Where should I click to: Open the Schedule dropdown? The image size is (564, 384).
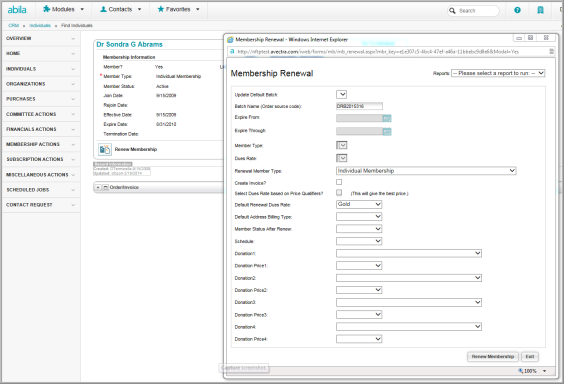click(x=359, y=241)
